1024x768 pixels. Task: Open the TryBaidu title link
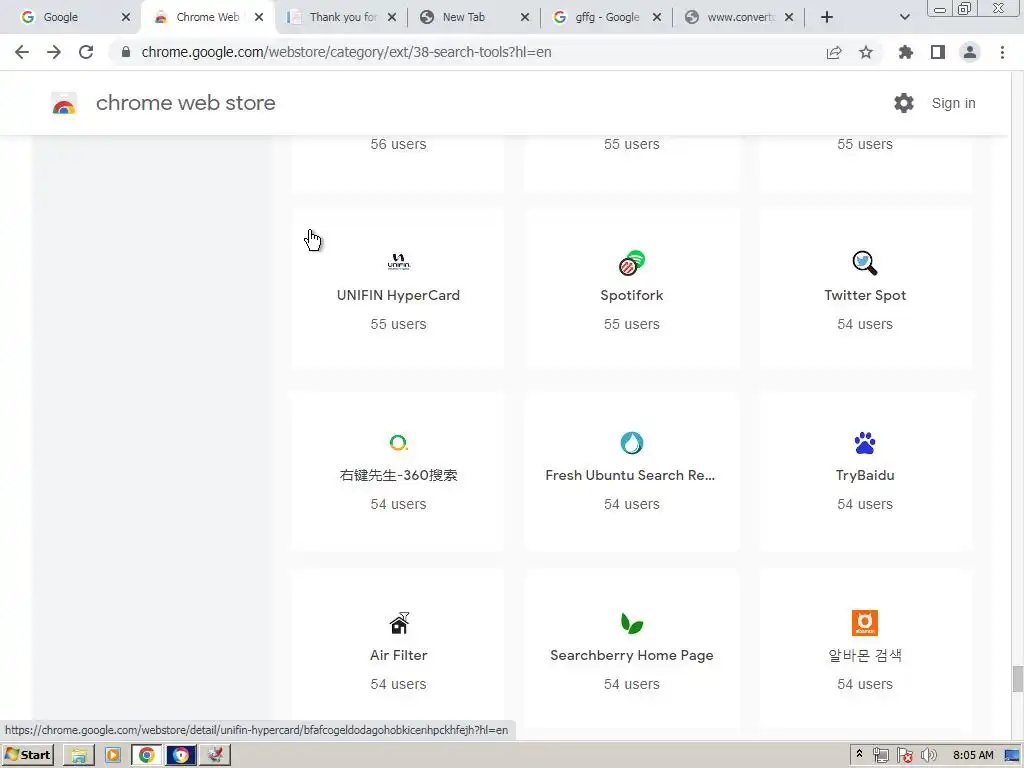click(865, 475)
